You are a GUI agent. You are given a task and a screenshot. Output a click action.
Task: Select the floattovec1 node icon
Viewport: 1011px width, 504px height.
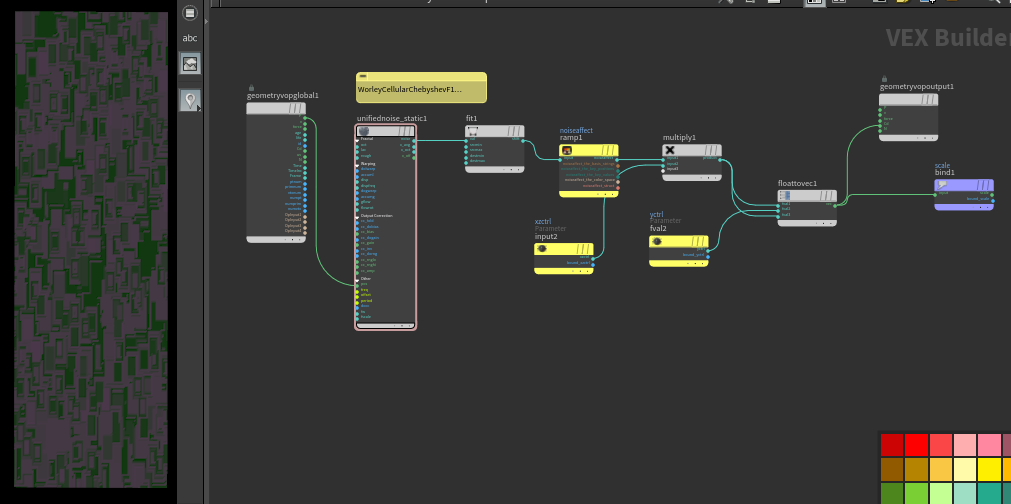[x=786, y=195]
